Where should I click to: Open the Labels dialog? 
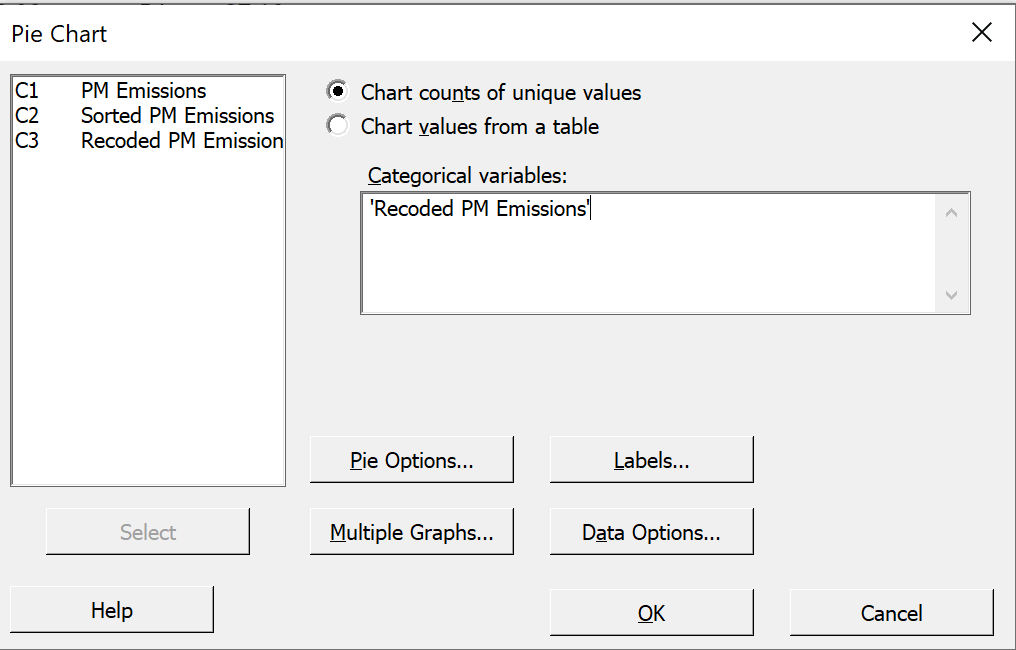[651, 459]
